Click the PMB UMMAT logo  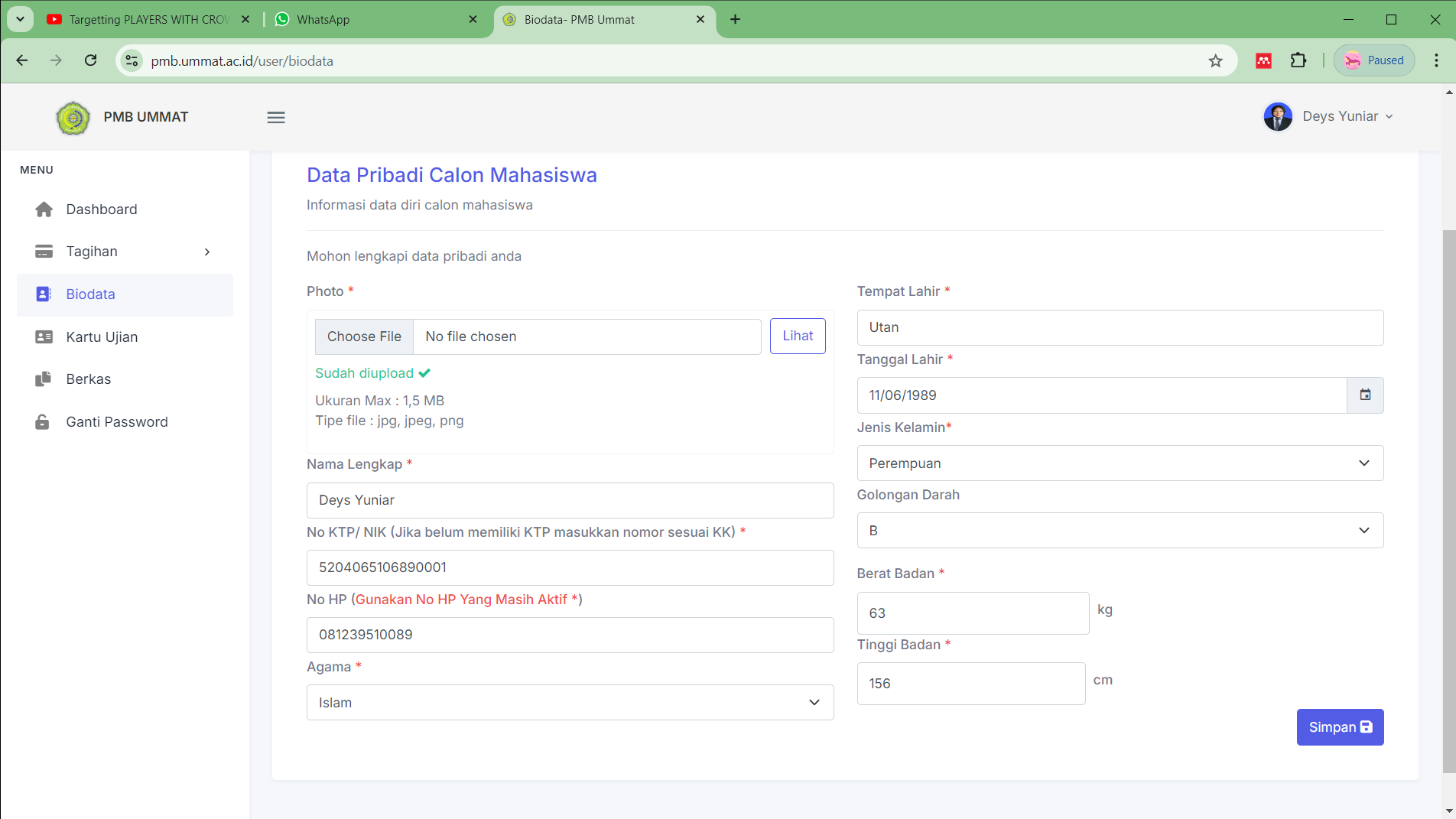[x=73, y=118]
